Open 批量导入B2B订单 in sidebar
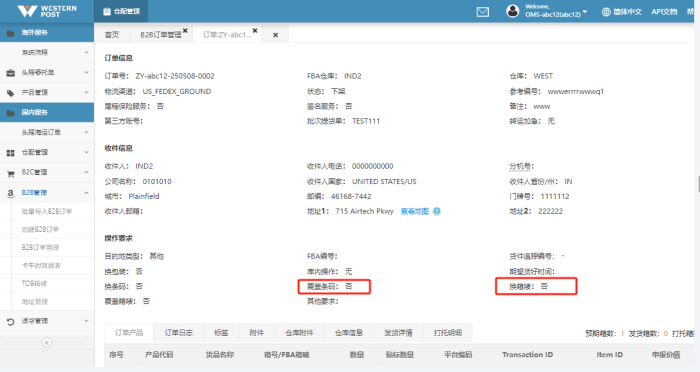Image resolution: width=700 pixels, height=372 pixels. (x=47, y=212)
